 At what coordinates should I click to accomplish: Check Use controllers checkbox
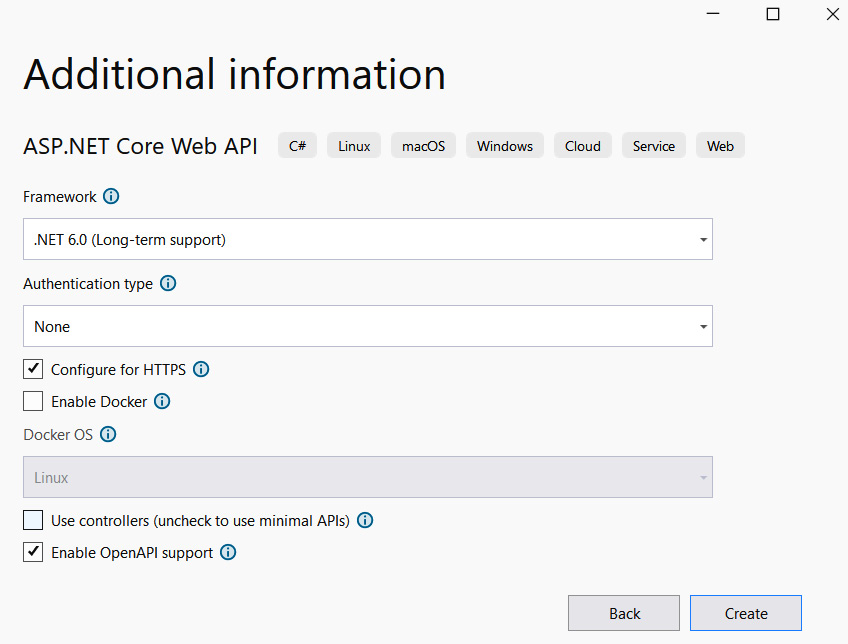[33, 520]
